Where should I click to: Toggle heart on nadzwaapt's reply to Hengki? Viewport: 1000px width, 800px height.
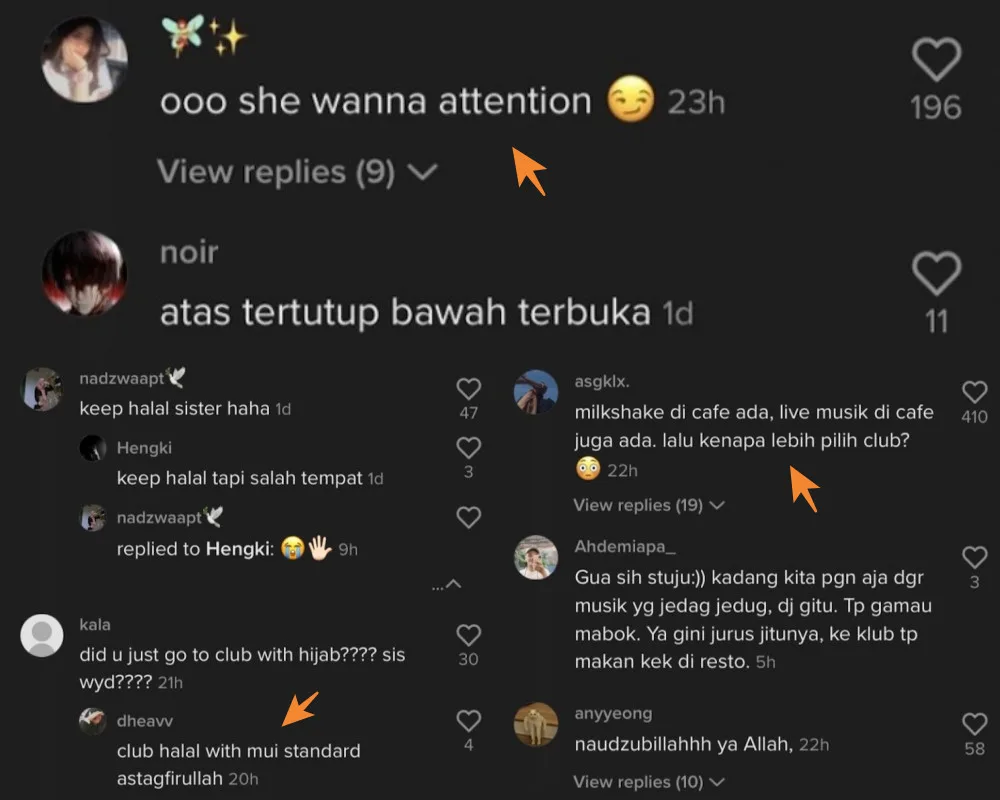[469, 517]
